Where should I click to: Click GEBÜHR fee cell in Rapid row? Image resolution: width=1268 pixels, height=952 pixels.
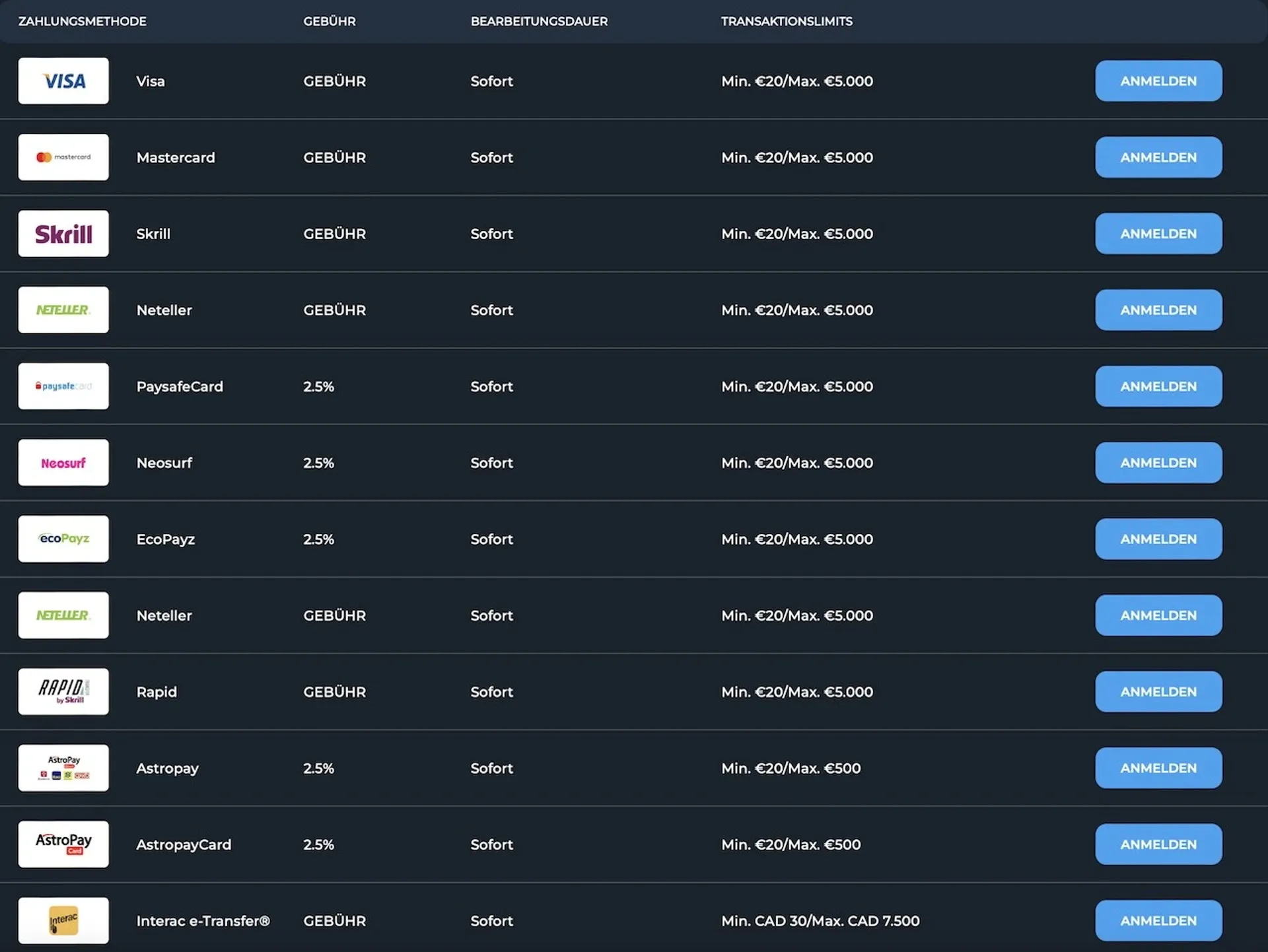click(334, 691)
